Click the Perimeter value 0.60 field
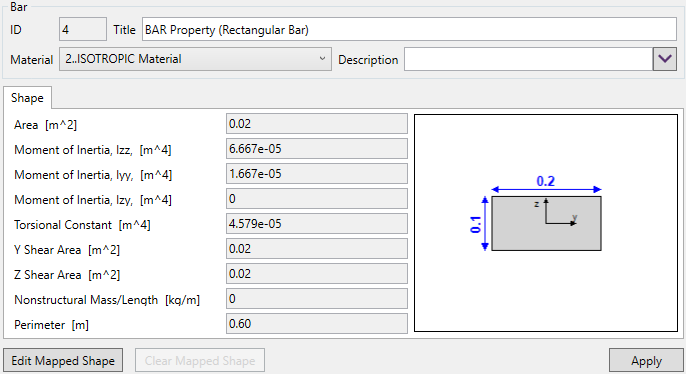This screenshot has height=374, width=686. click(x=317, y=323)
